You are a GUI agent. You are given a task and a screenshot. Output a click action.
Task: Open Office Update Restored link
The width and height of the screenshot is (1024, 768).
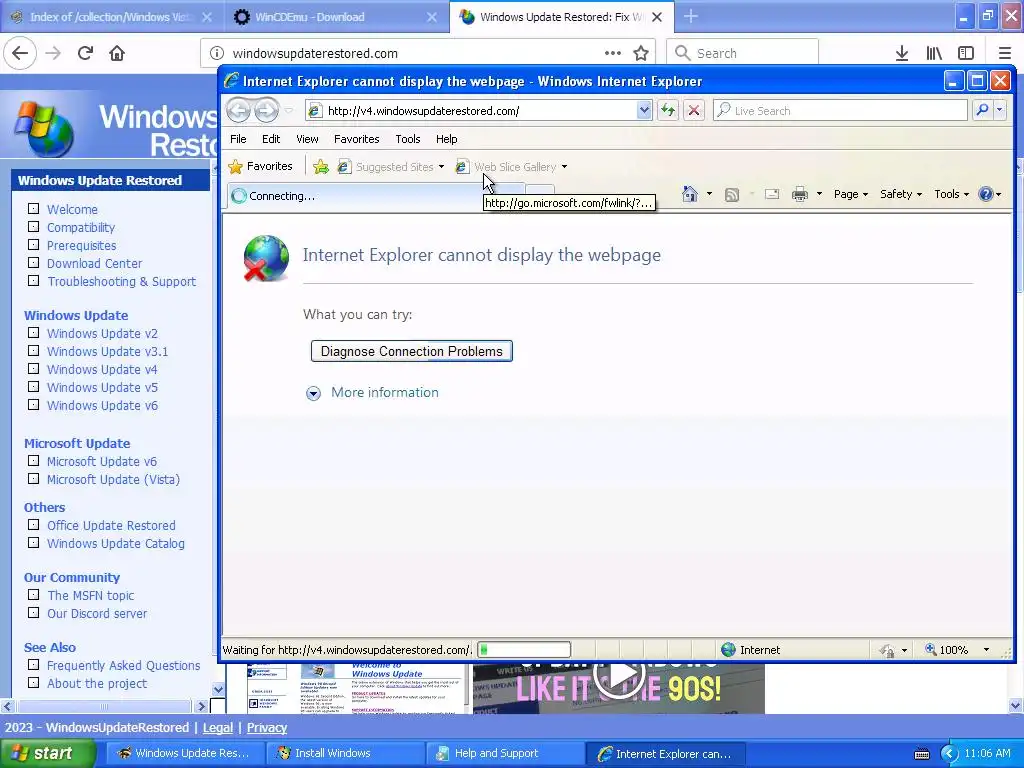pyautogui.click(x=111, y=526)
